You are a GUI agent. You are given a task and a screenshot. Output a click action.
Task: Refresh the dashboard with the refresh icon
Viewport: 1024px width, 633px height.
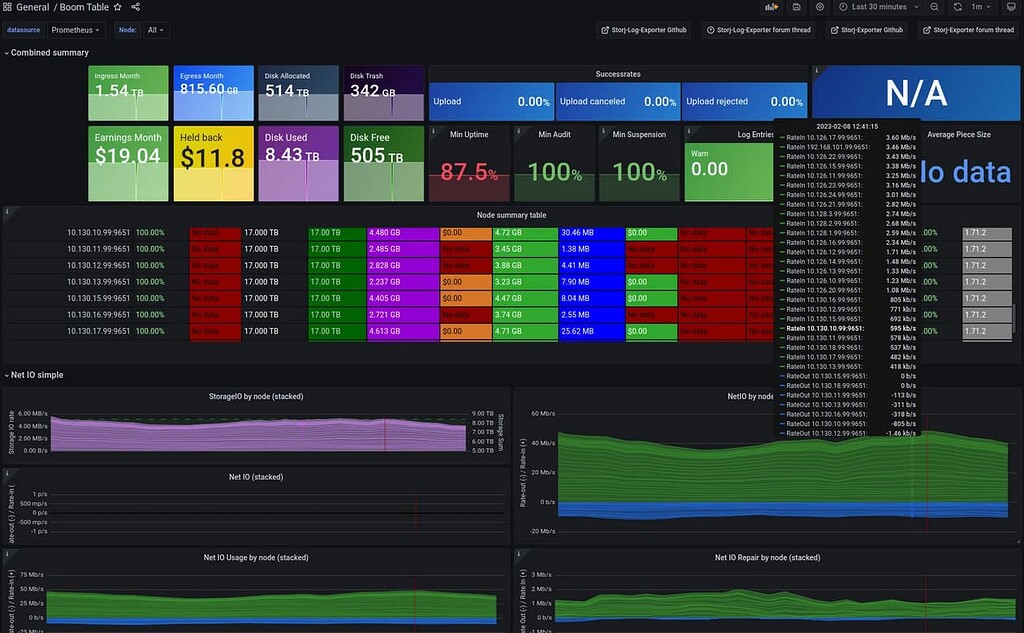(958, 7)
